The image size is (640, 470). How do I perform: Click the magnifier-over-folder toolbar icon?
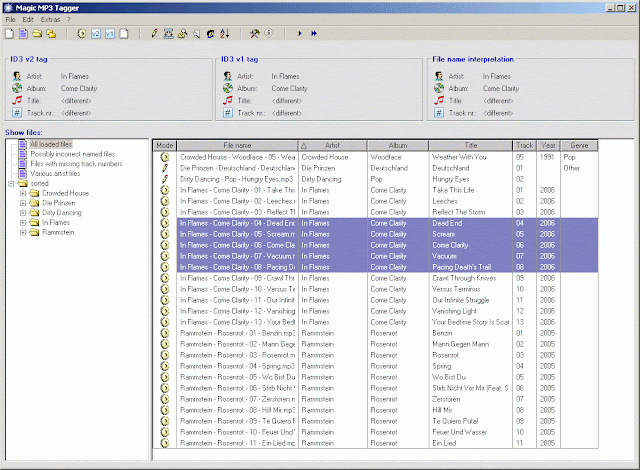tap(182, 33)
